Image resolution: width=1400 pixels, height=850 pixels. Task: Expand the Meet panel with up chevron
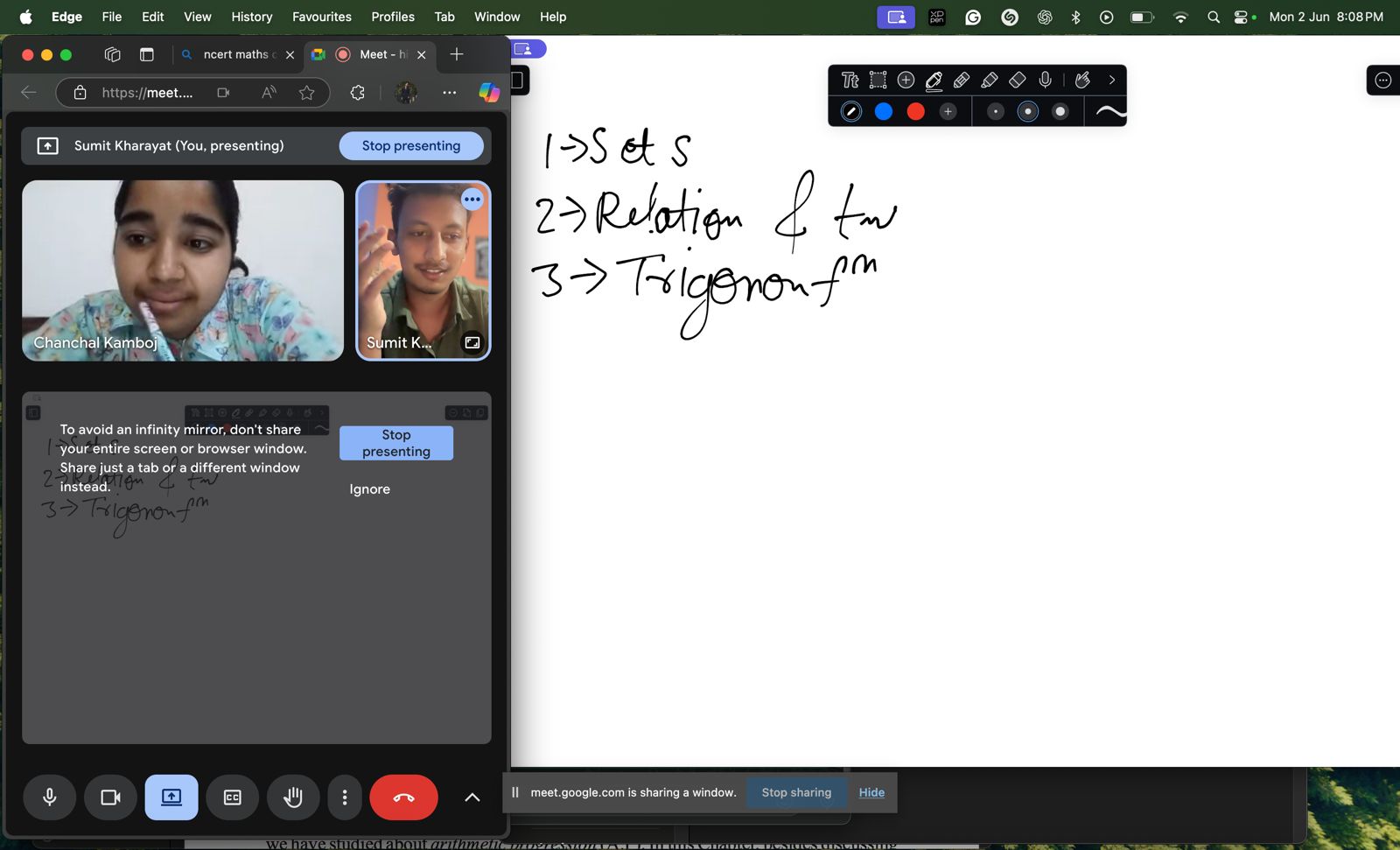click(472, 797)
